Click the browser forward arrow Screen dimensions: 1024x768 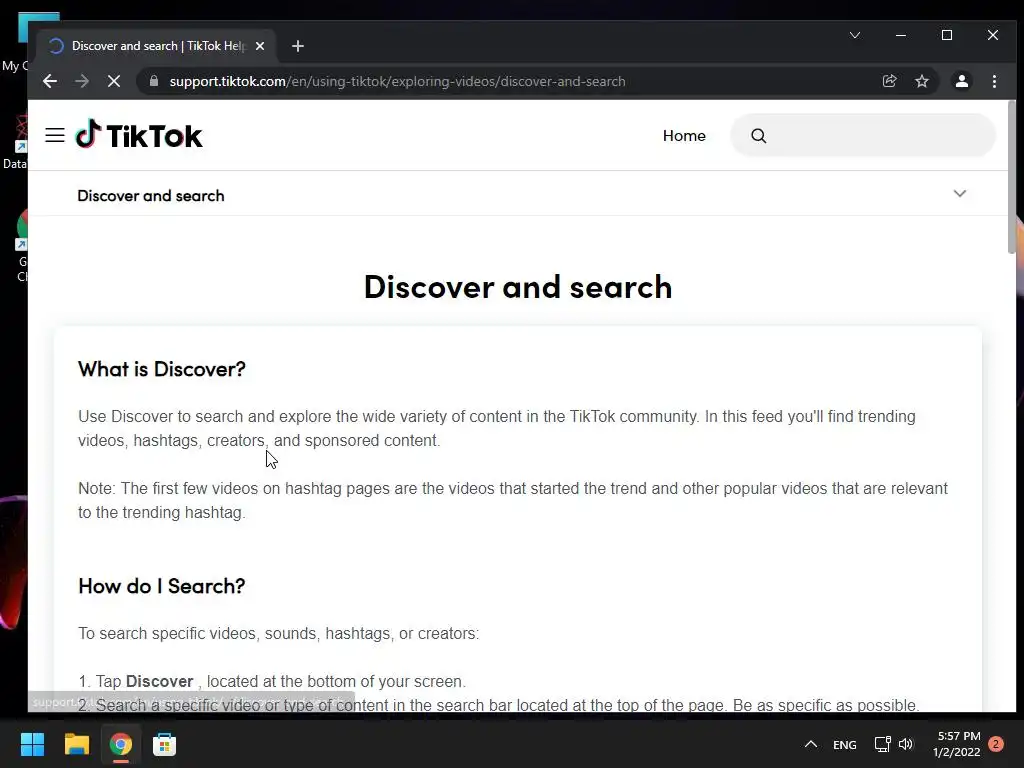tap(82, 81)
